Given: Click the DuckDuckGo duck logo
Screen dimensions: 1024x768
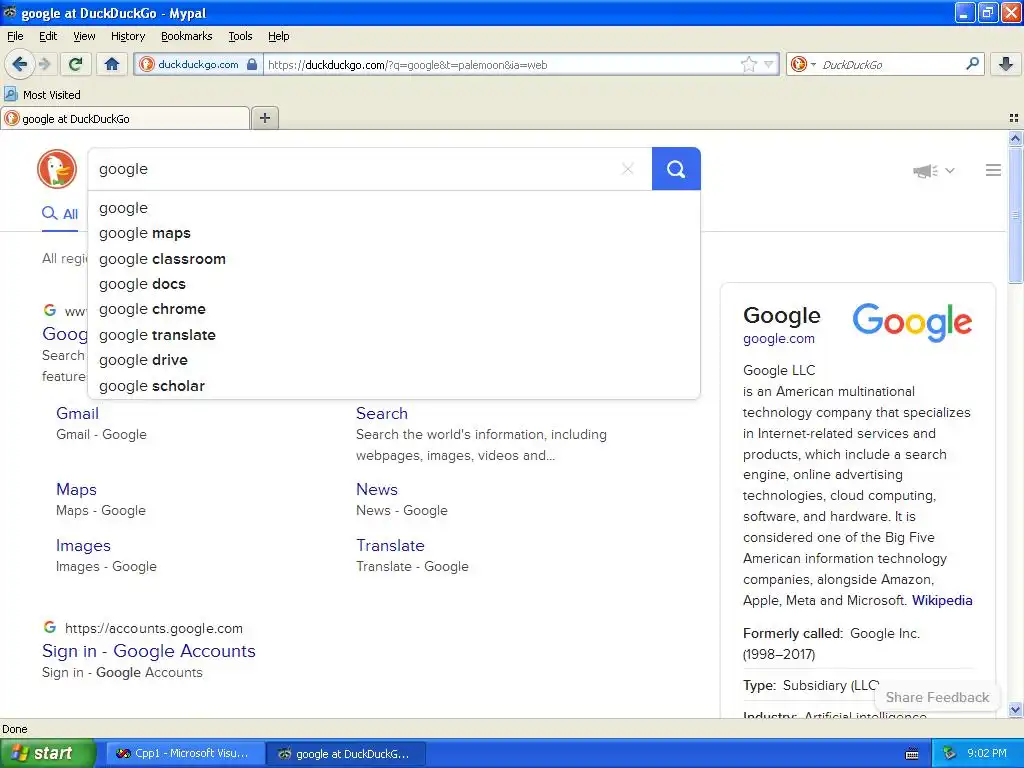Looking at the screenshot, I should (x=57, y=169).
